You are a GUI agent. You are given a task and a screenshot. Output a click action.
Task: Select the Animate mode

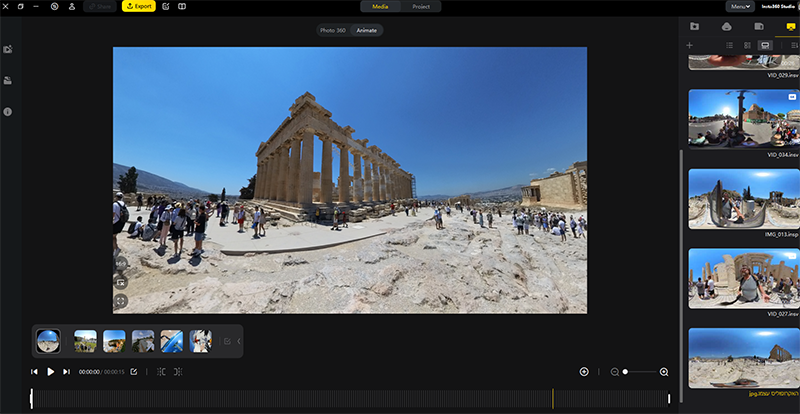point(366,31)
